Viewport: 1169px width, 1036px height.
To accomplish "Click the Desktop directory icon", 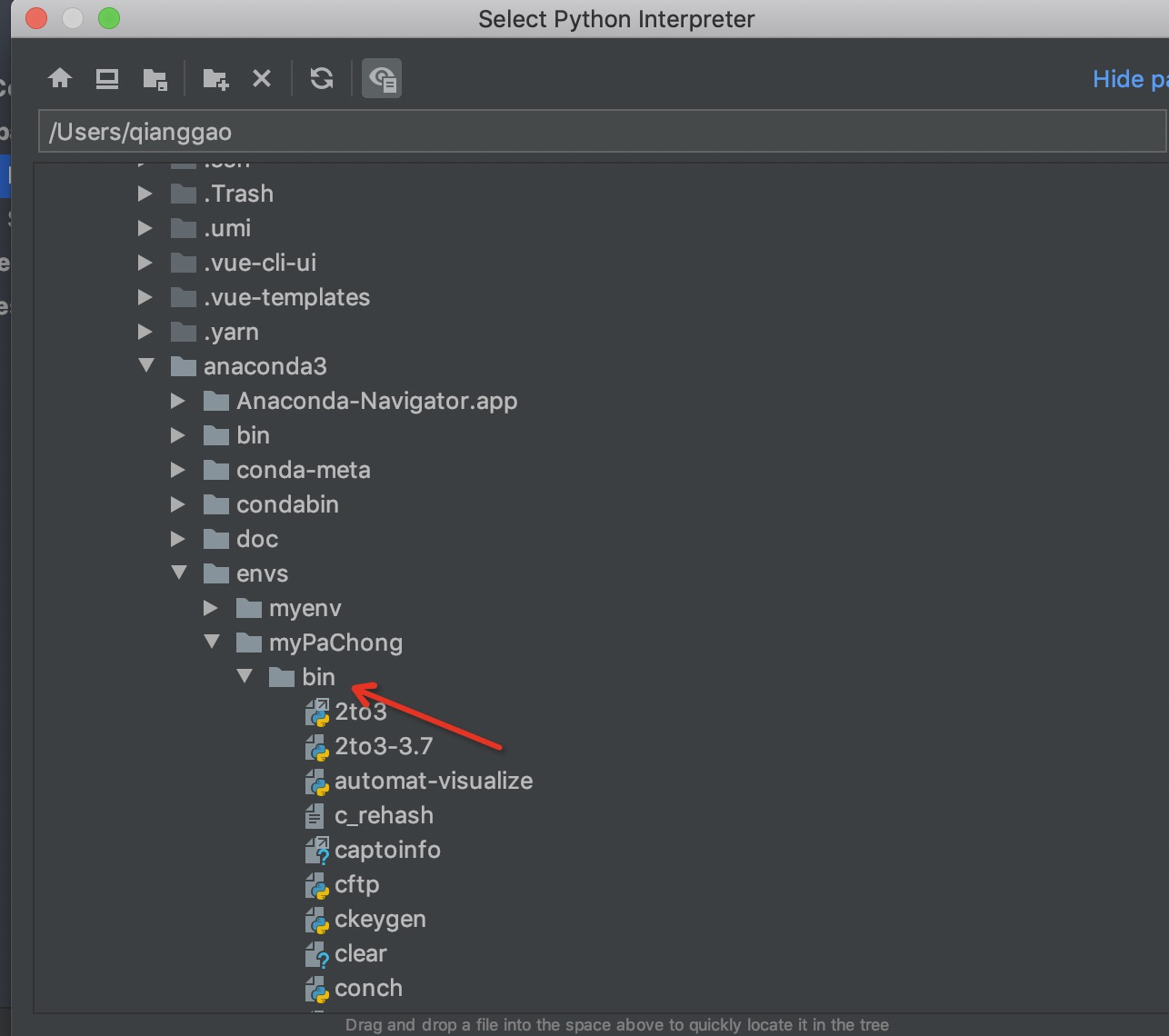I will point(106,78).
